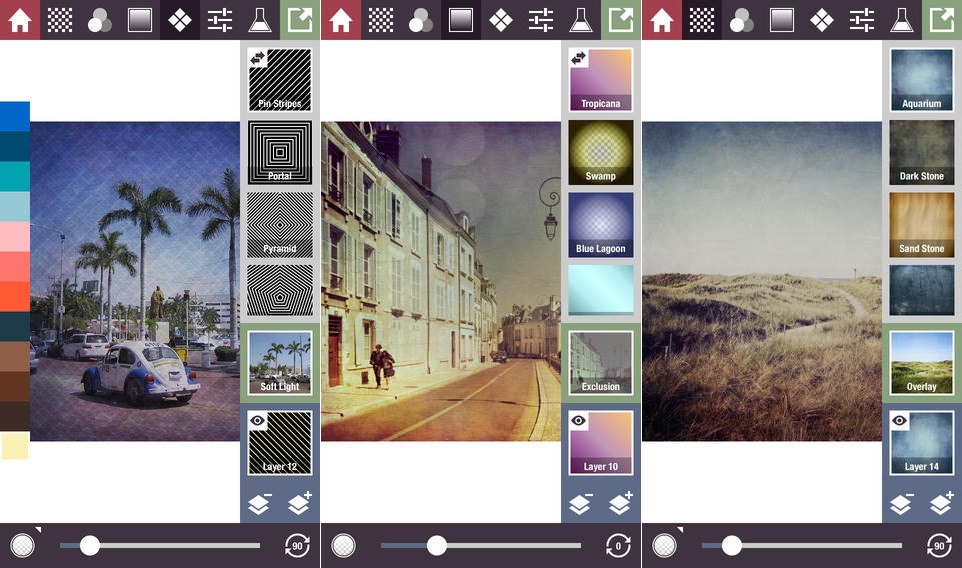
Task: Tap the Home icon on the left screen
Action: (x=20, y=20)
